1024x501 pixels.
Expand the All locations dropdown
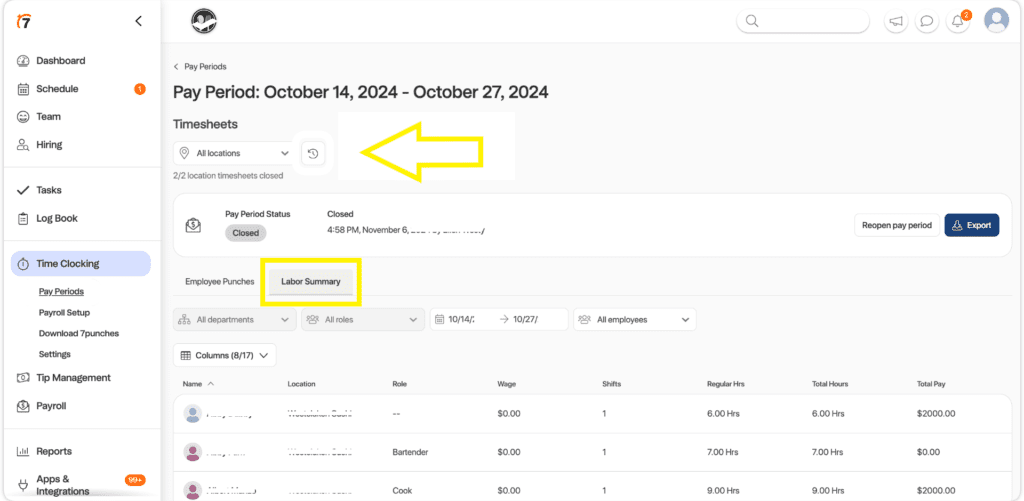[x=234, y=154]
